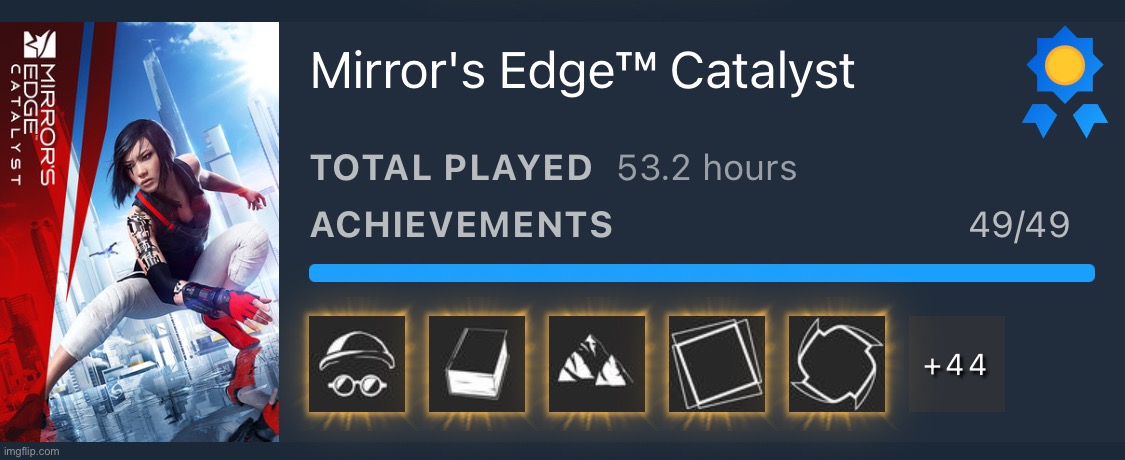This screenshot has height=460, width=1125.
Task: Click the TOTAL PLAYED label
Action: (x=451, y=168)
